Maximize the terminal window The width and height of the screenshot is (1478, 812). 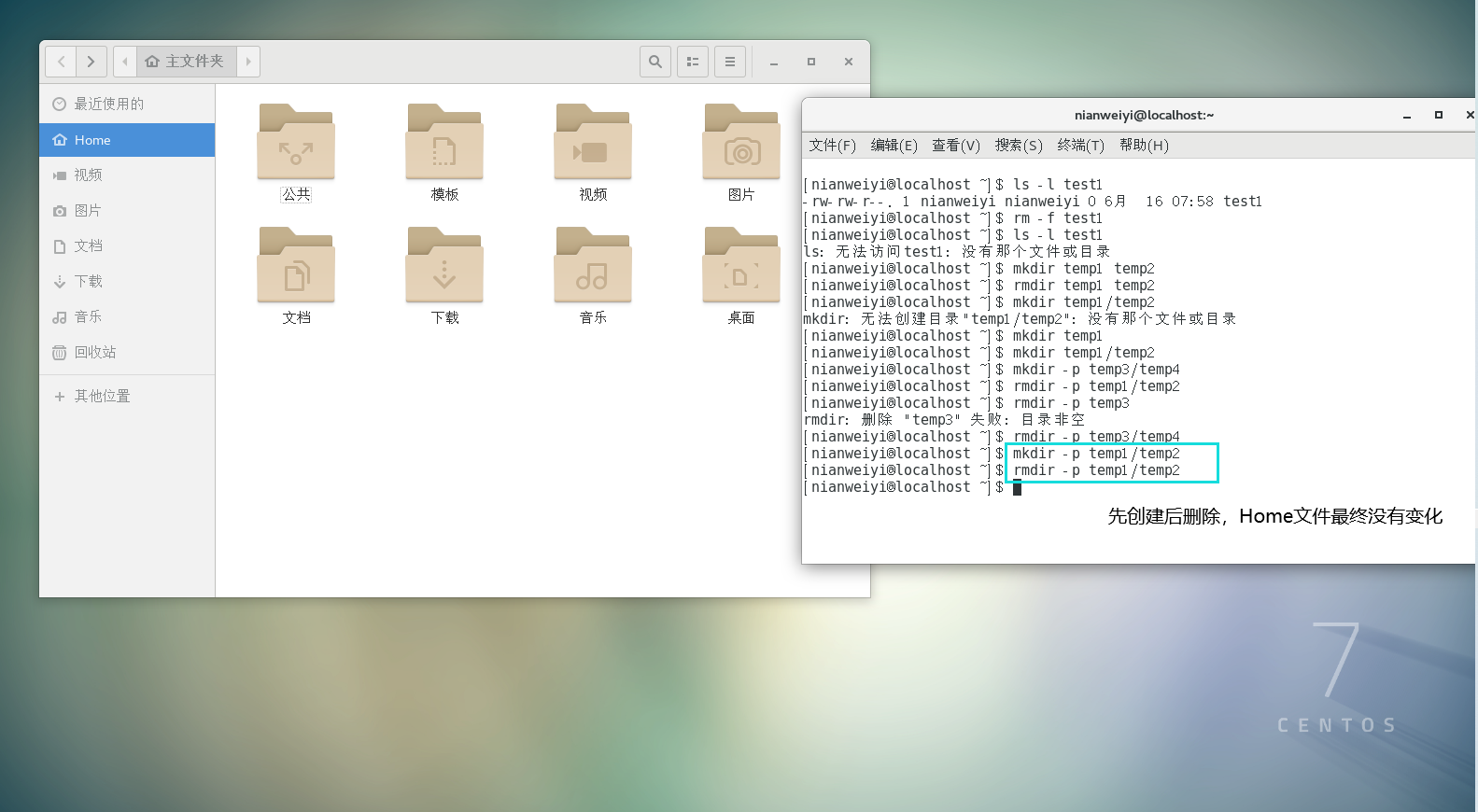[x=1439, y=115]
